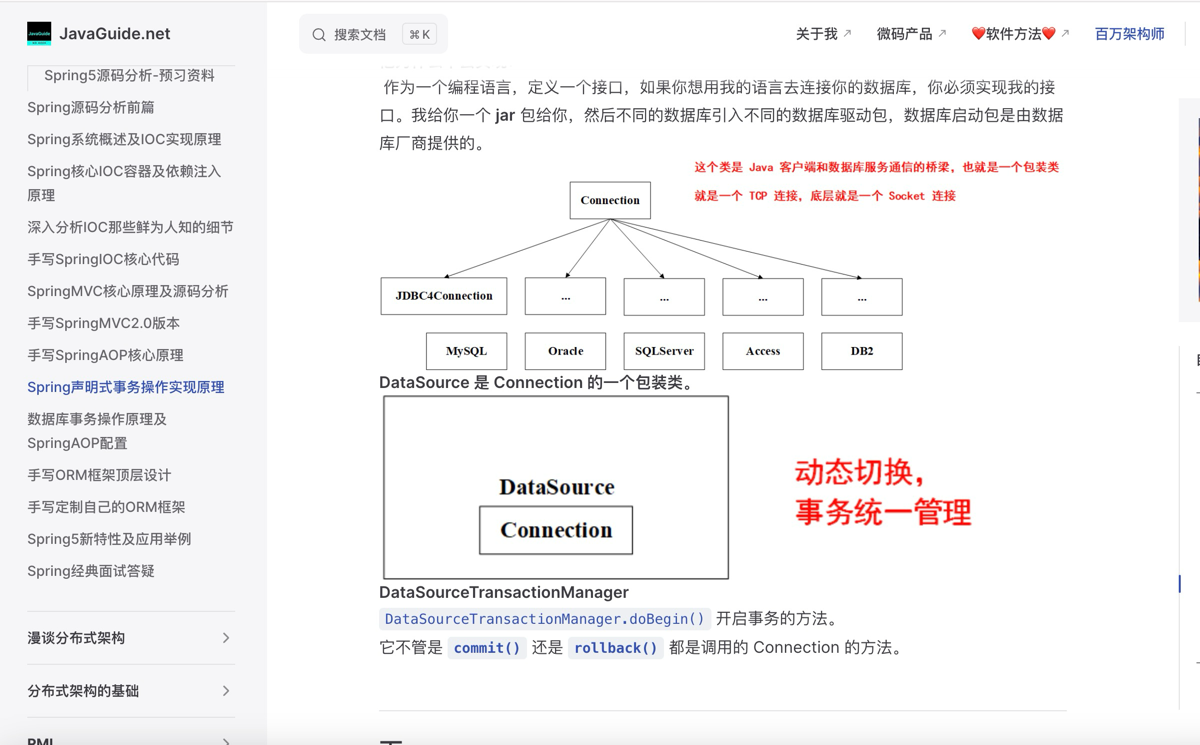Open Spring5源码分析-预习资料 sidebar item
Screen dimensions: 1200x745
[129, 75]
